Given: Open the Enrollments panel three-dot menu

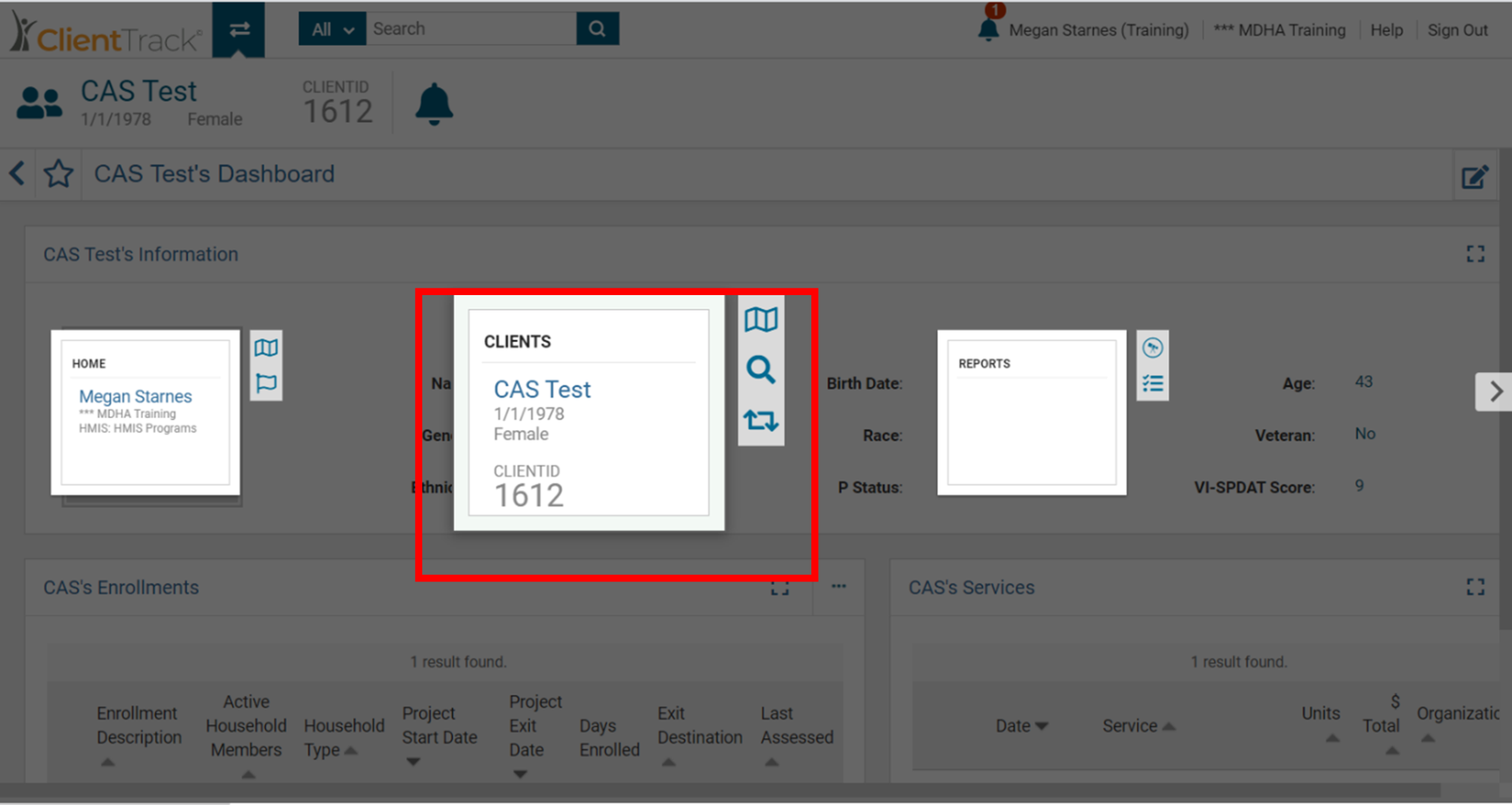Looking at the screenshot, I should click(839, 587).
